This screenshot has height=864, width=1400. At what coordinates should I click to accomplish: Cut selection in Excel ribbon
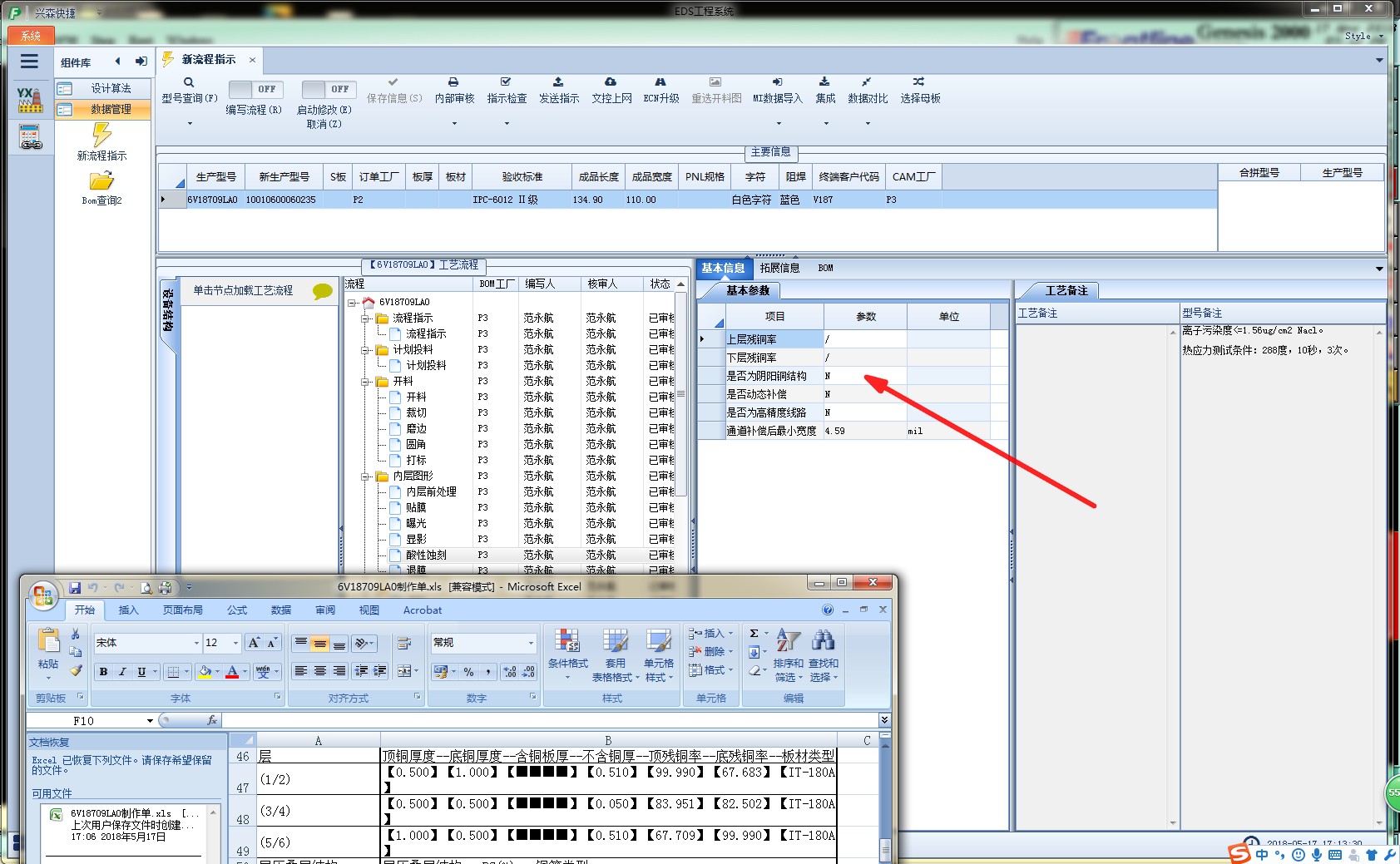pos(75,634)
